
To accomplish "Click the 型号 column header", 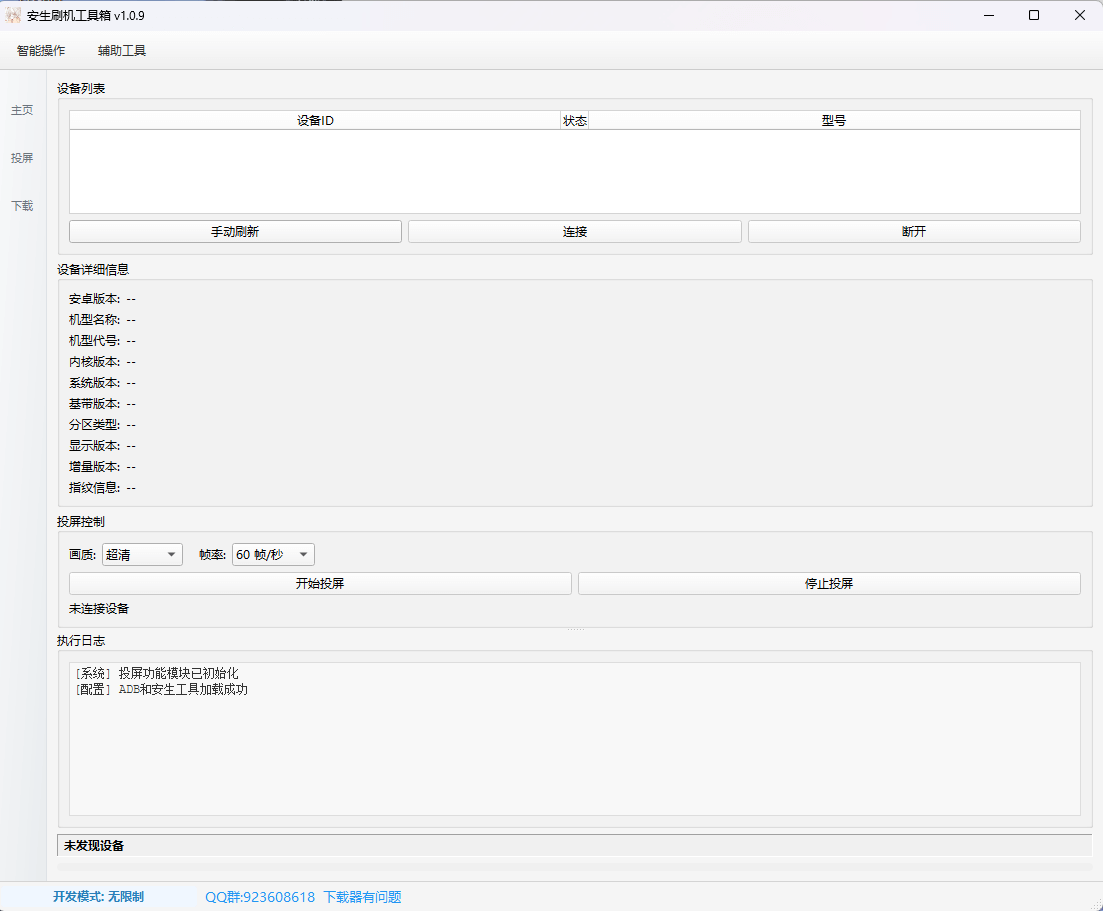I will [834, 119].
